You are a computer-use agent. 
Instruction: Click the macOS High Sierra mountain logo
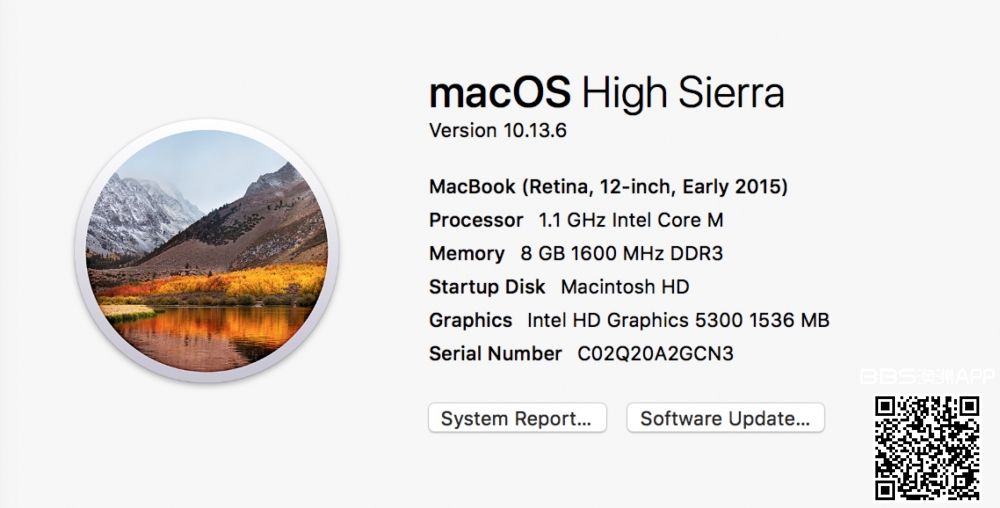click(x=207, y=253)
